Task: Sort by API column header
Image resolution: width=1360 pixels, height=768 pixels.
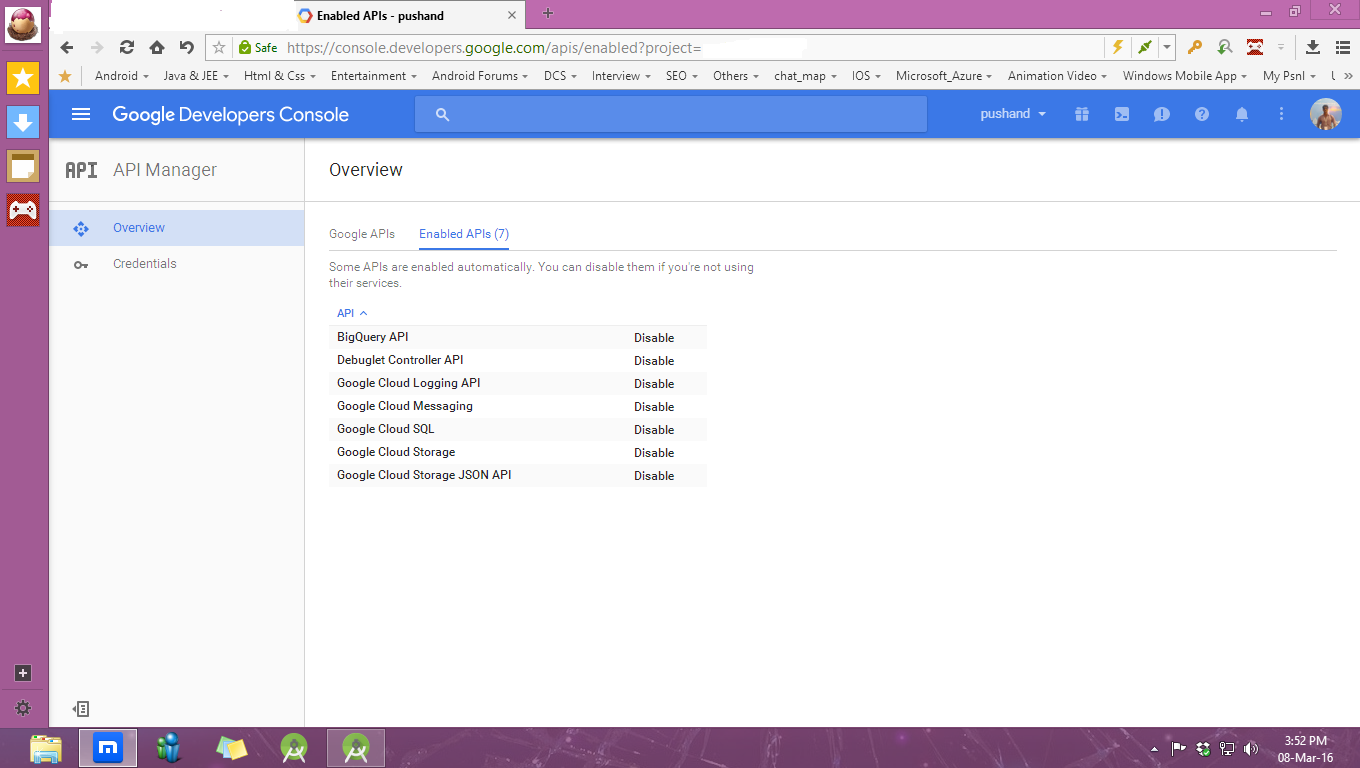Action: 352,313
